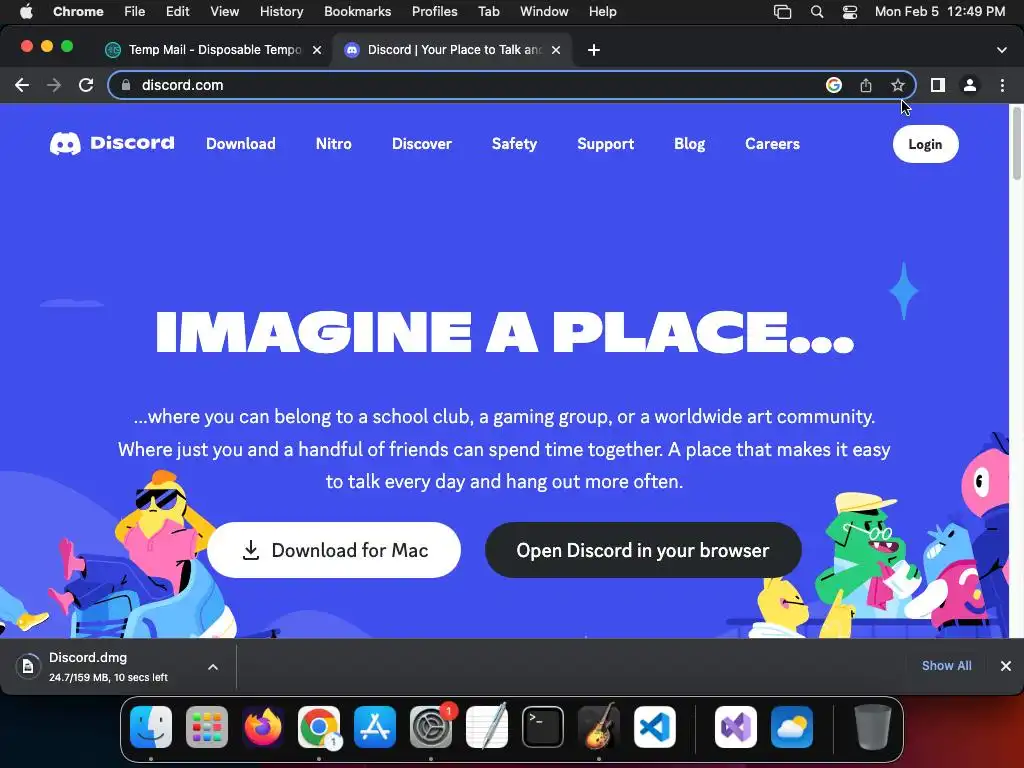Viewport: 1024px width, 768px height.
Task: Open the App Store from the dock
Action: pos(375,727)
